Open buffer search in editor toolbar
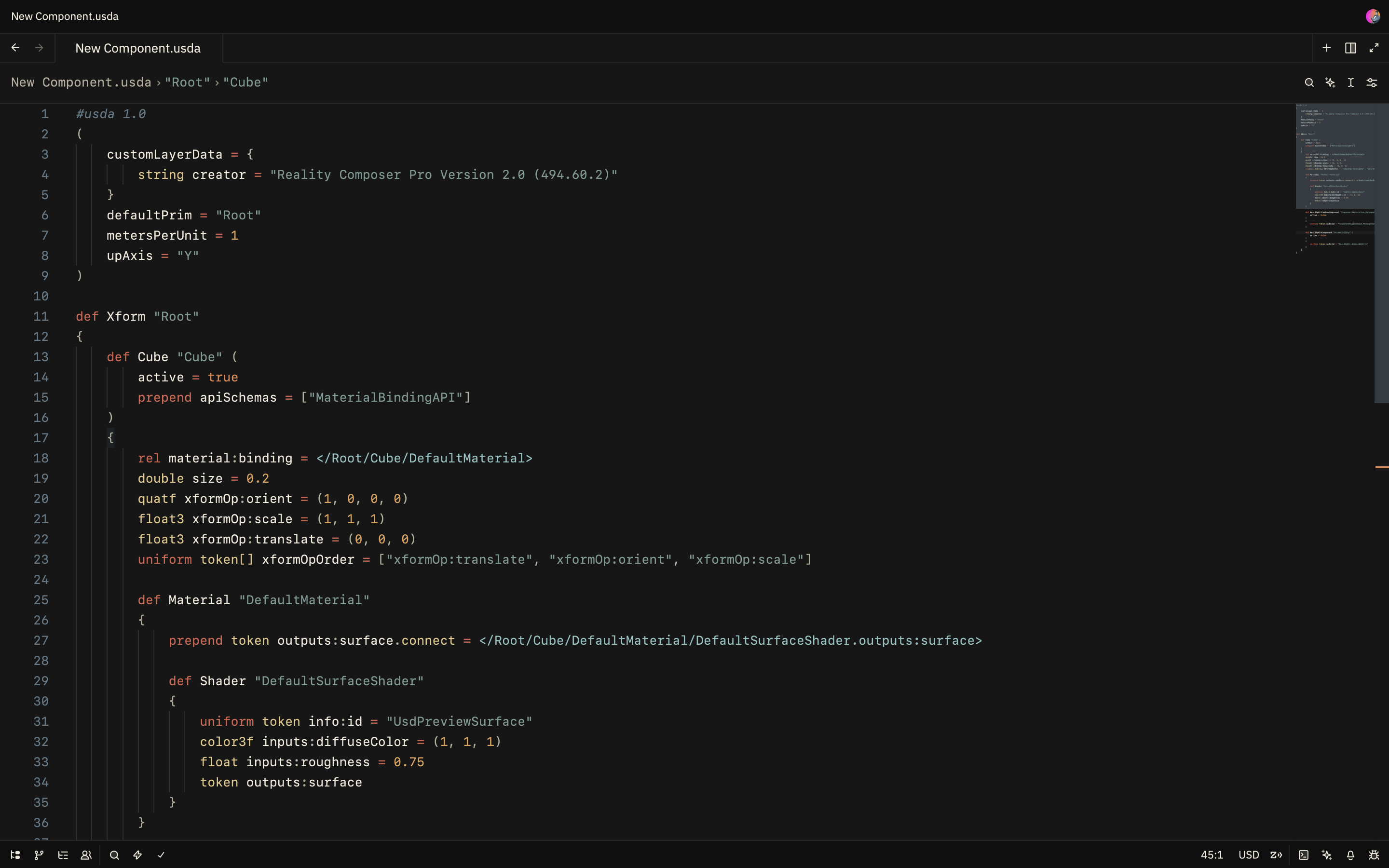Image resolution: width=1389 pixels, height=868 pixels. 1309,82
